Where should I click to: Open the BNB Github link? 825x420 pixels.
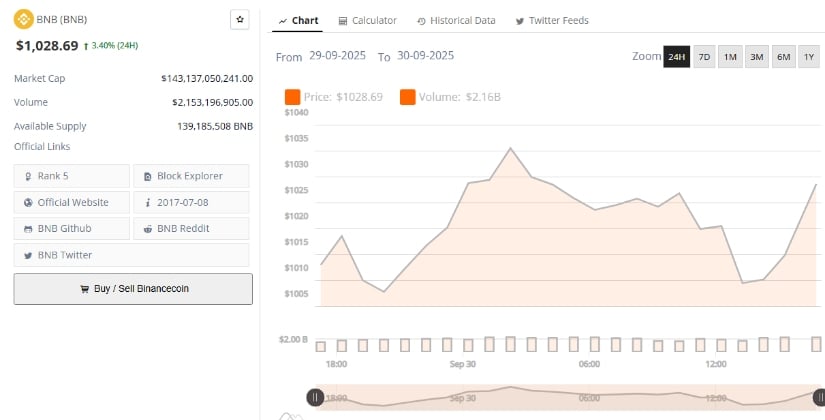pyautogui.click(x=72, y=228)
